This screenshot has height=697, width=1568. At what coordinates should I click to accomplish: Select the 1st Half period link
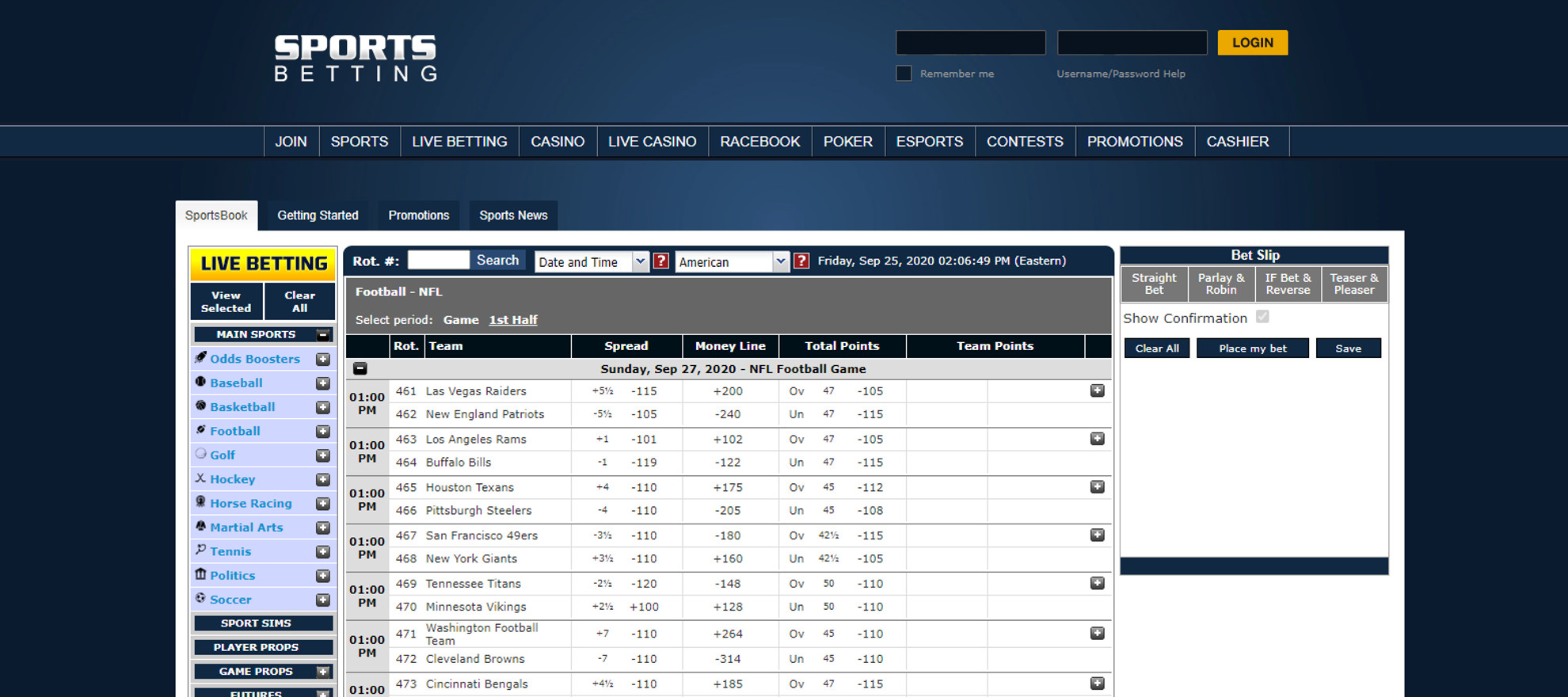point(512,320)
